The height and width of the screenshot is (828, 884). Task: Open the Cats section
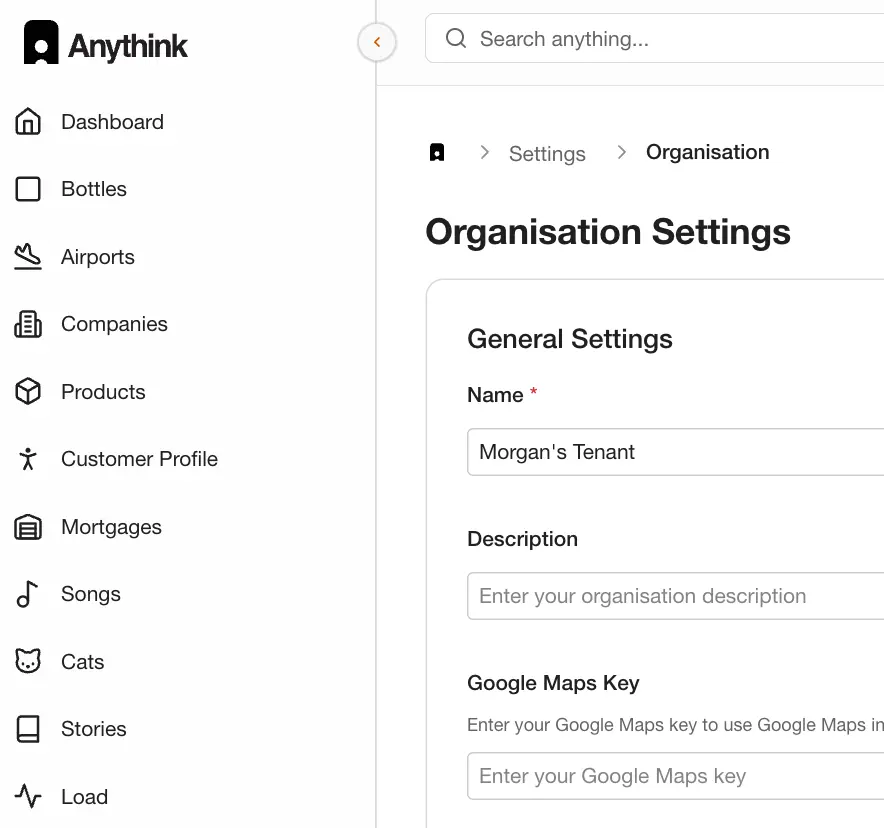[x=82, y=661]
